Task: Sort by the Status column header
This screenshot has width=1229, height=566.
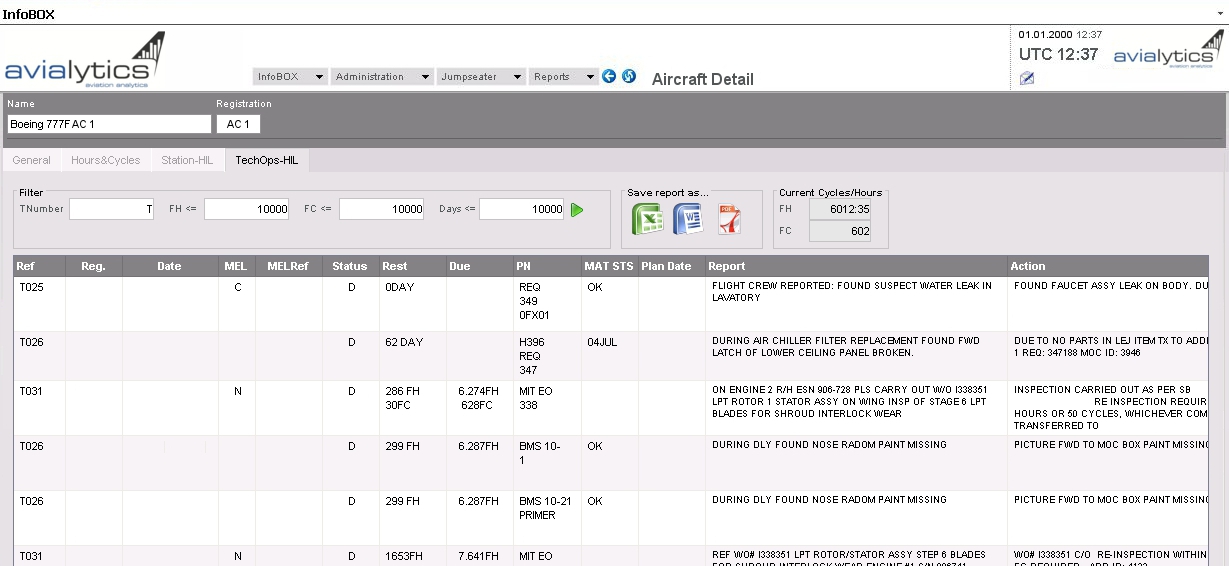Action: point(350,266)
